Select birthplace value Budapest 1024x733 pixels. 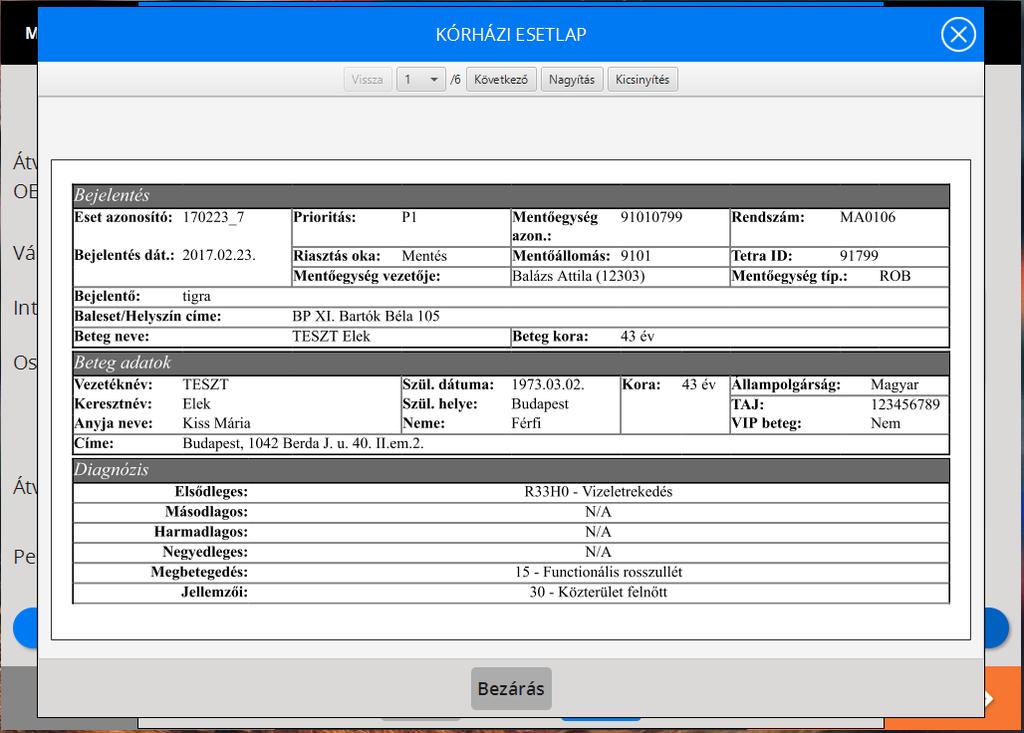coord(540,404)
